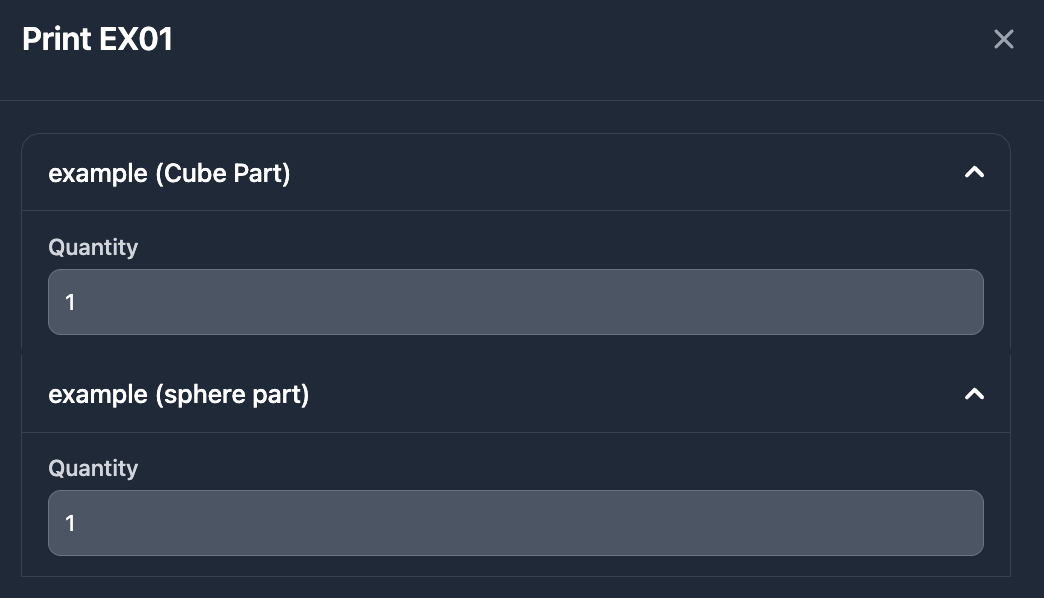The height and width of the screenshot is (598, 1044).
Task: Click the Quantity label under sphere part
Action: (x=93, y=468)
